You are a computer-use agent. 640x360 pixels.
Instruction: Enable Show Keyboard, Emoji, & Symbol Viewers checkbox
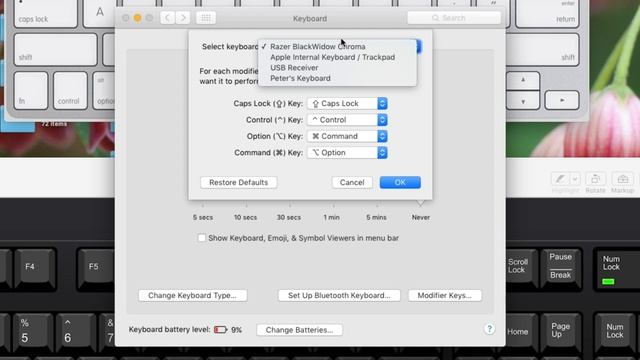(x=202, y=238)
